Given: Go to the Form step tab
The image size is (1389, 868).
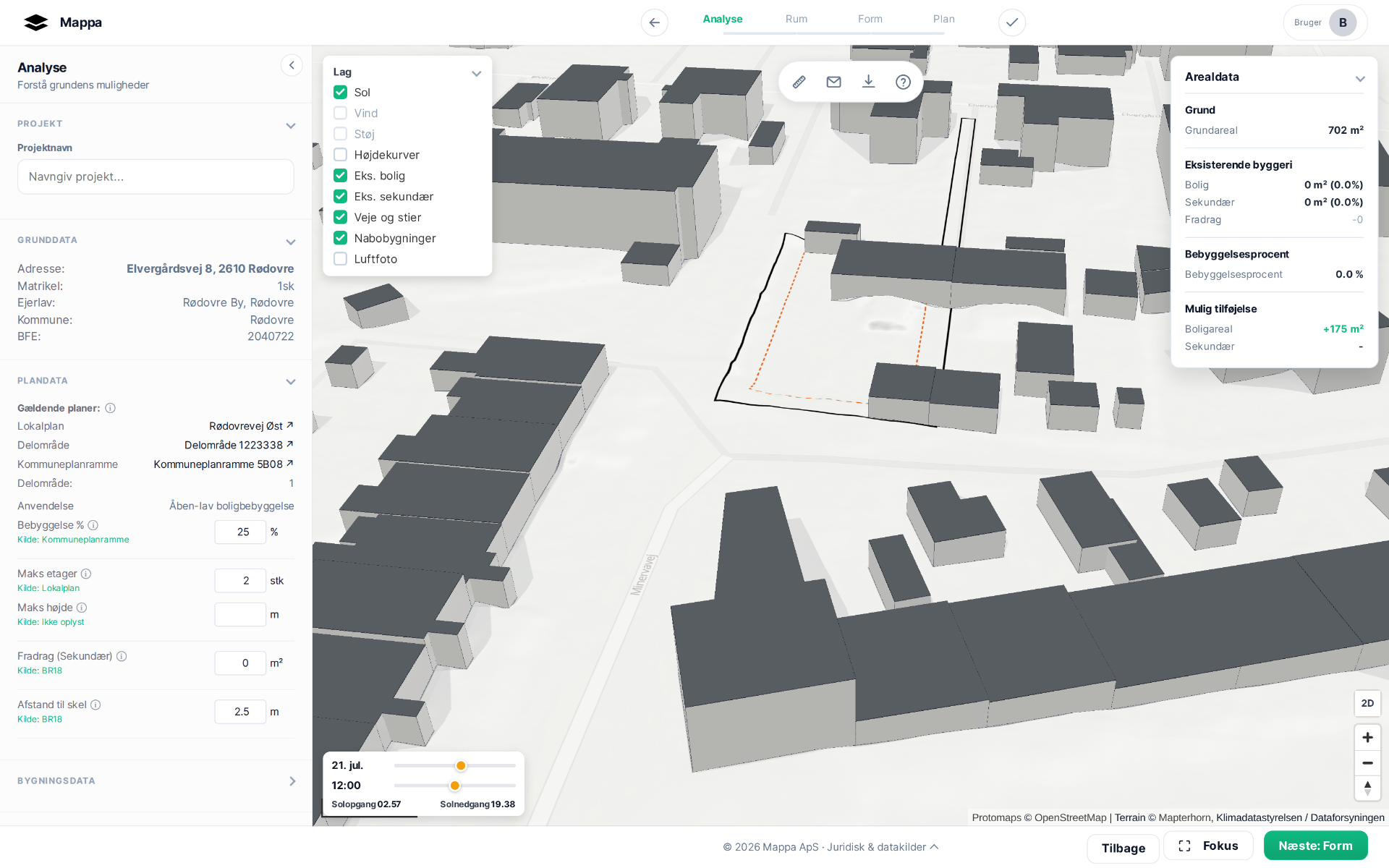Looking at the screenshot, I should pyautogui.click(x=870, y=20).
